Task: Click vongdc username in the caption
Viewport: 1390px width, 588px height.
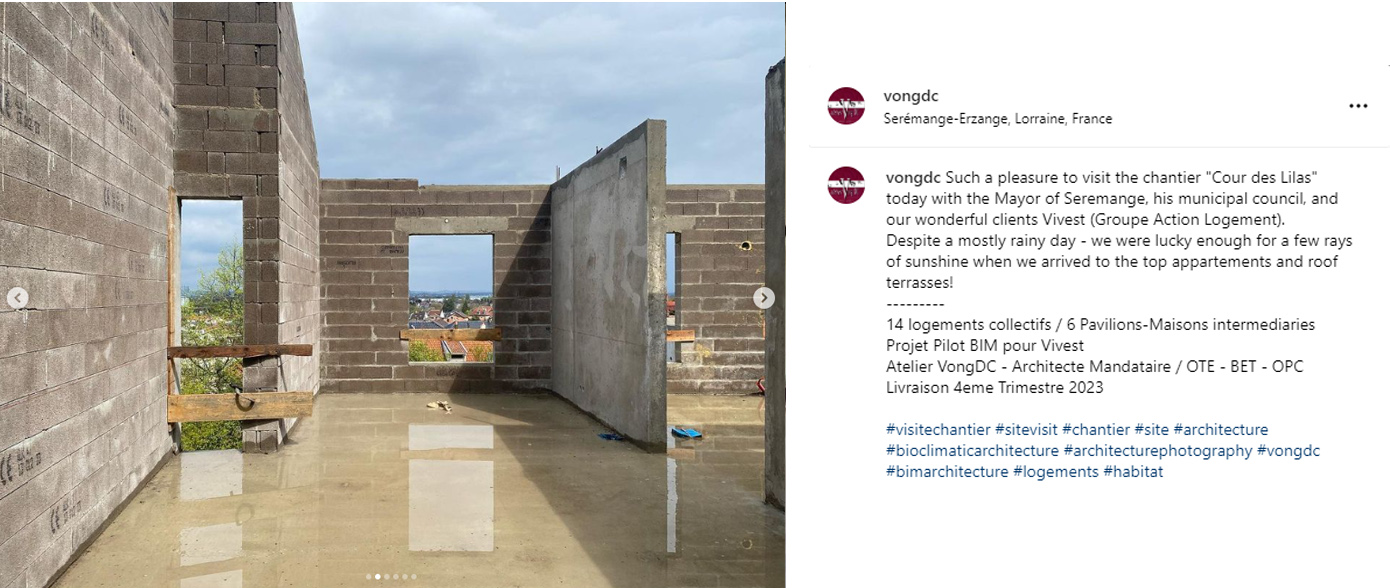Action: pos(913,177)
